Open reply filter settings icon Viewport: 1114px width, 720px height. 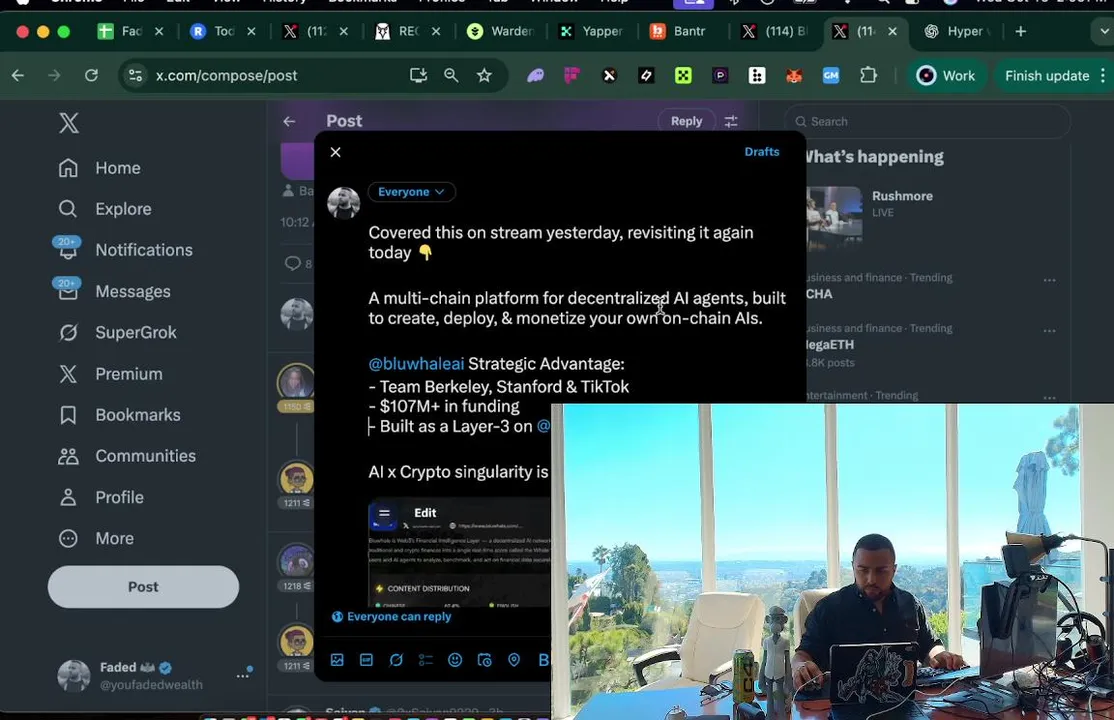tap(731, 122)
